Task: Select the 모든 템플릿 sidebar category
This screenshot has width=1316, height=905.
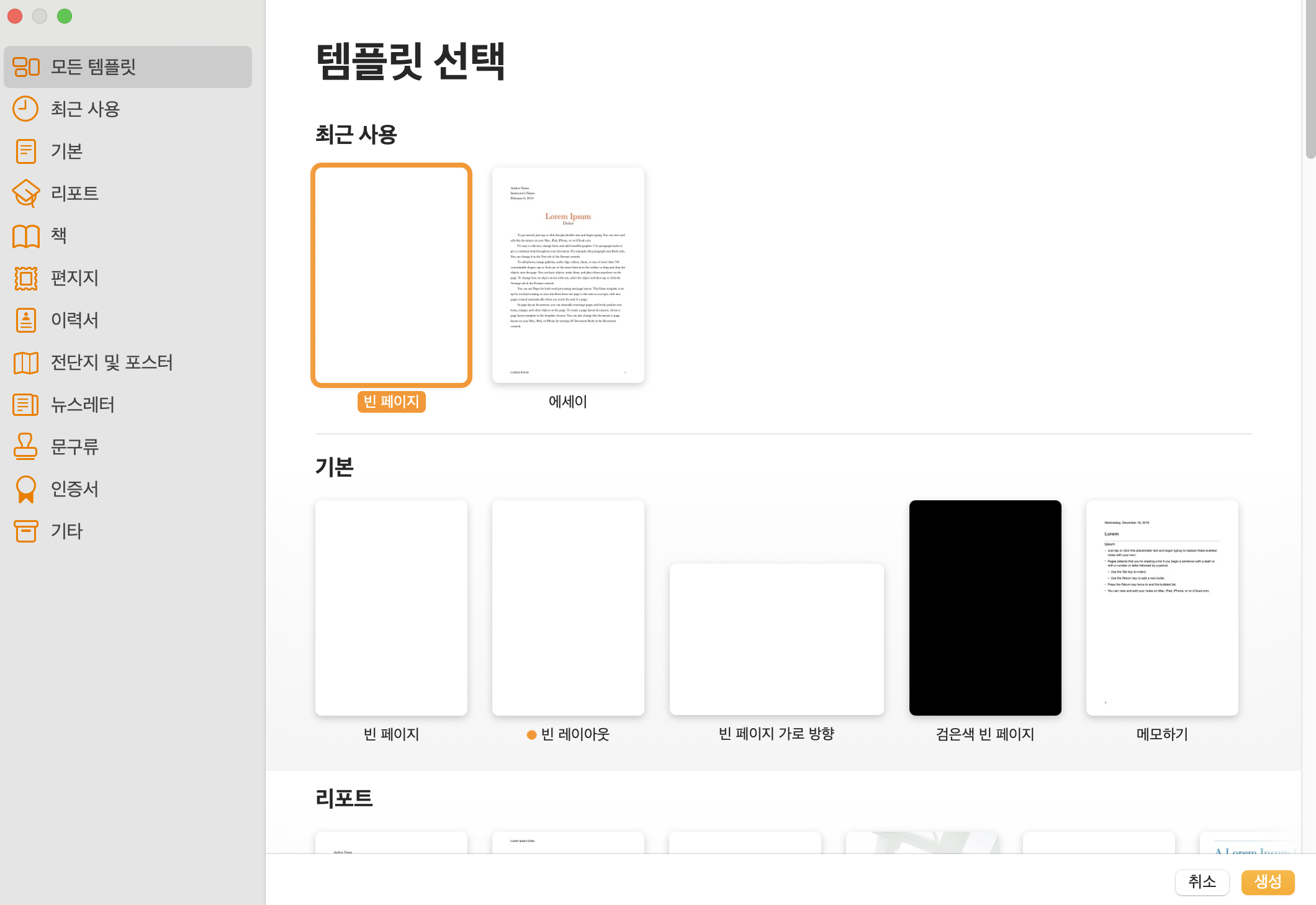Action: [x=128, y=66]
